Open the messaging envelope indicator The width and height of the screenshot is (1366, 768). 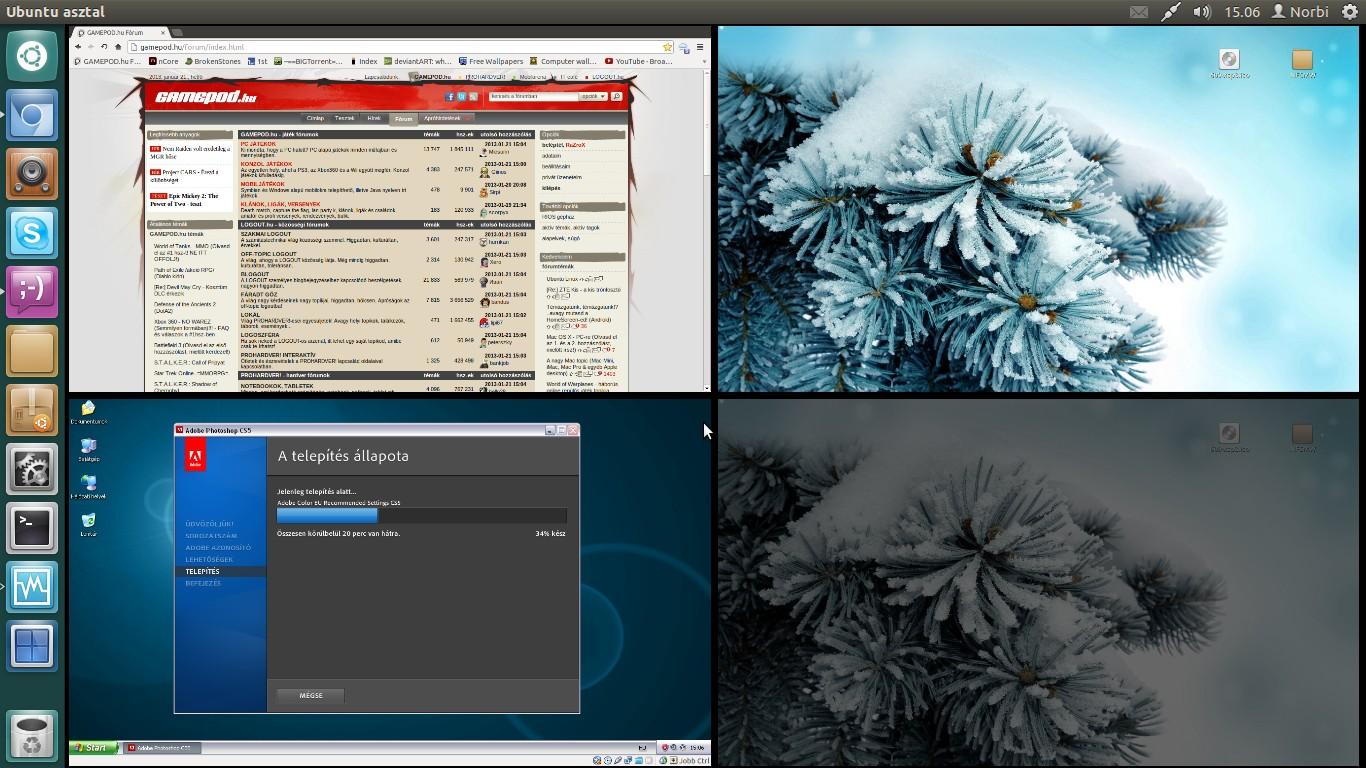point(1139,12)
